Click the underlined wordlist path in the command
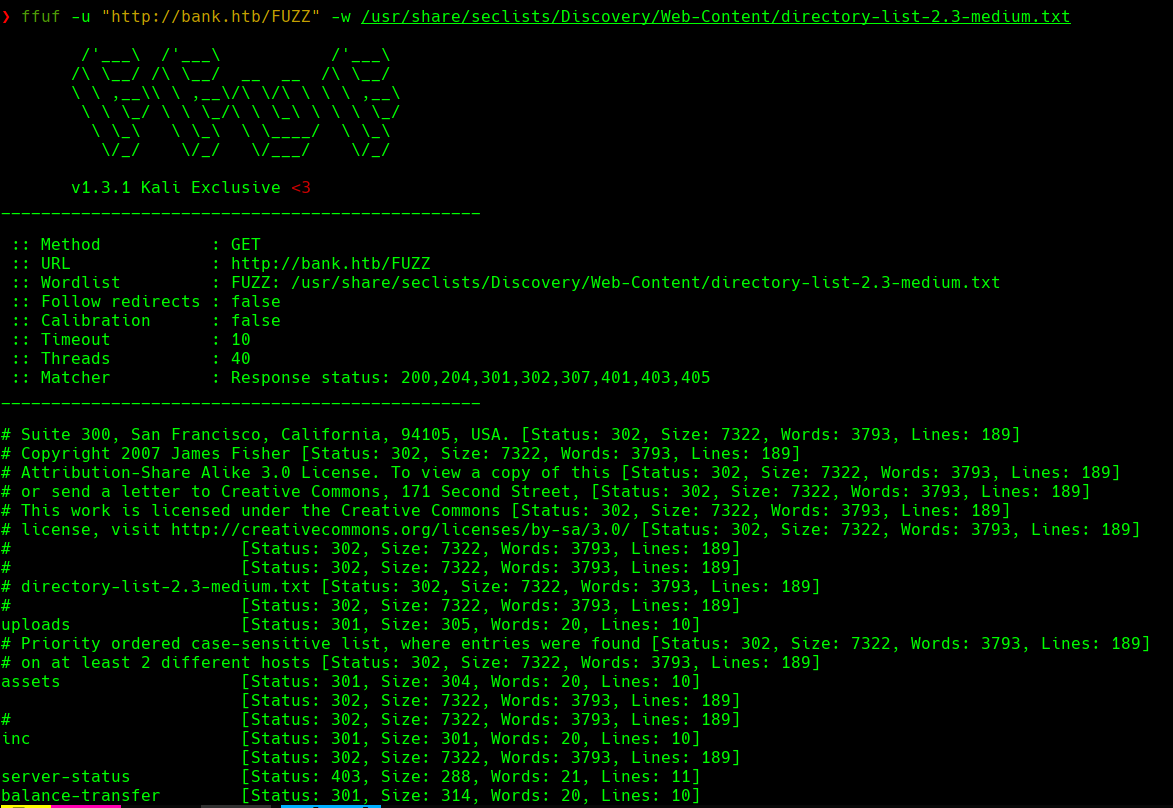Image resolution: width=1173 pixels, height=808 pixels. (715, 16)
